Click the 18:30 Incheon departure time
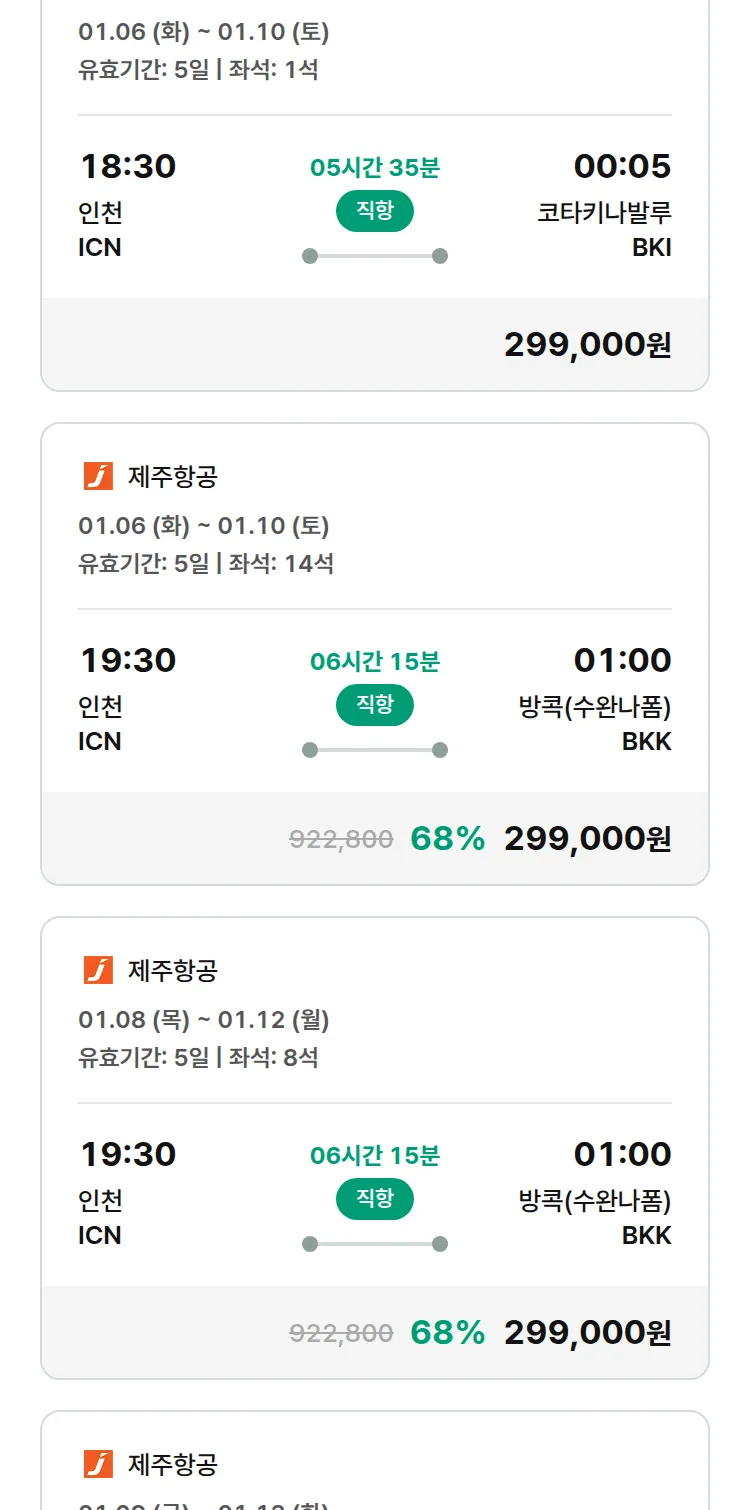Image resolution: width=750 pixels, height=1510 pixels. coord(128,166)
